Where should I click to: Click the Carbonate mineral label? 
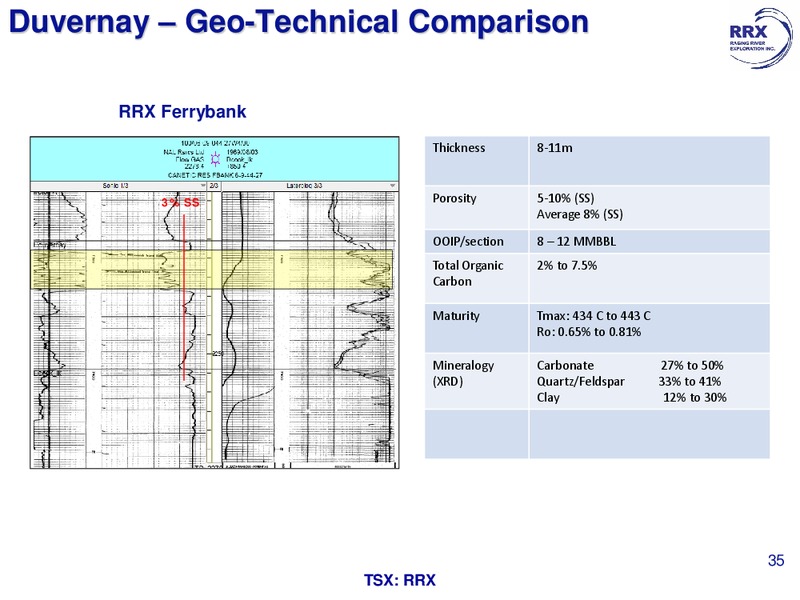coord(565,365)
